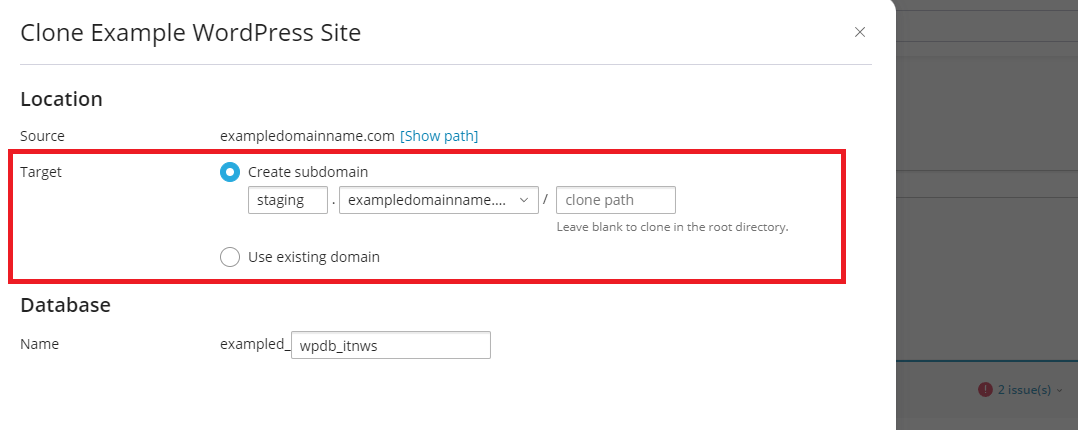Click the red issues warning icon

coord(985,390)
